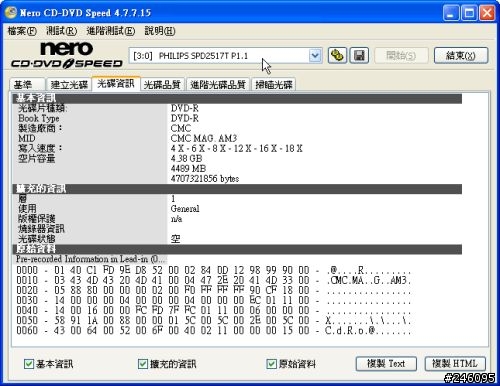Click the Nero CD-DVD Speed title bar icon

click(x=11, y=13)
